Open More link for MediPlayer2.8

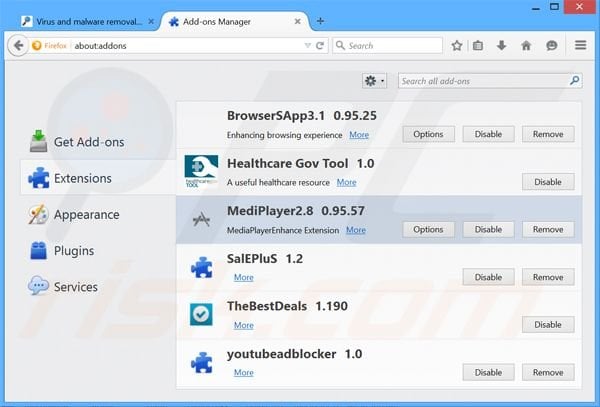coord(356,230)
